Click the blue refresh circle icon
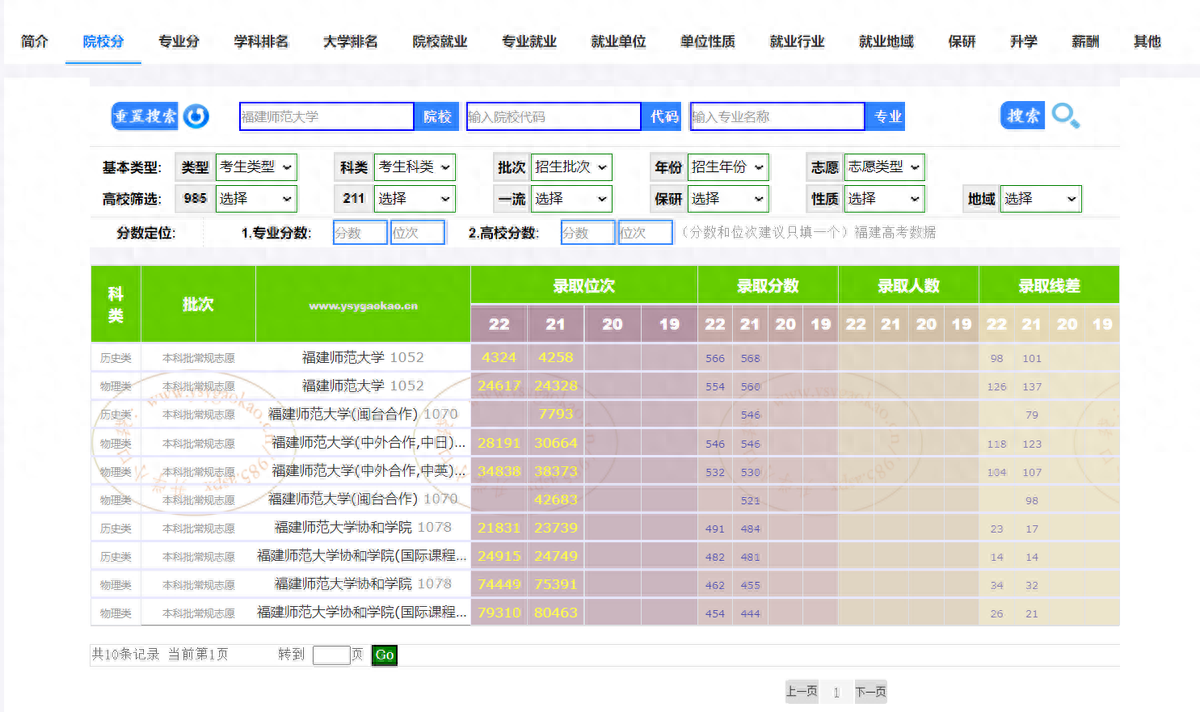Screen dimensions: 1200x712 pos(196,116)
